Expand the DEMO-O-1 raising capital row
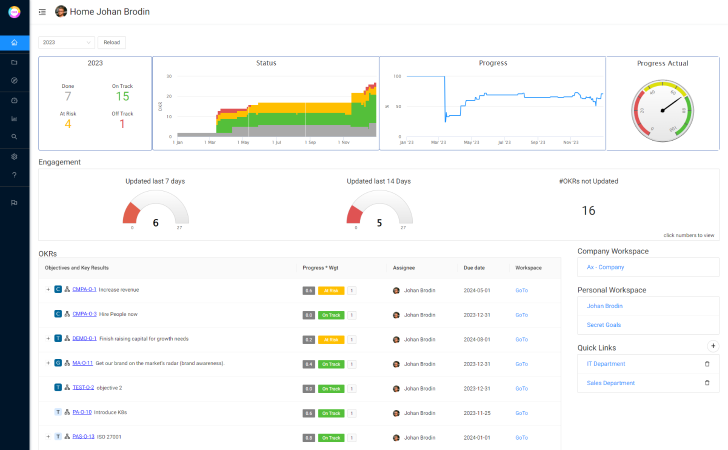The height and width of the screenshot is (450, 728). (47, 339)
